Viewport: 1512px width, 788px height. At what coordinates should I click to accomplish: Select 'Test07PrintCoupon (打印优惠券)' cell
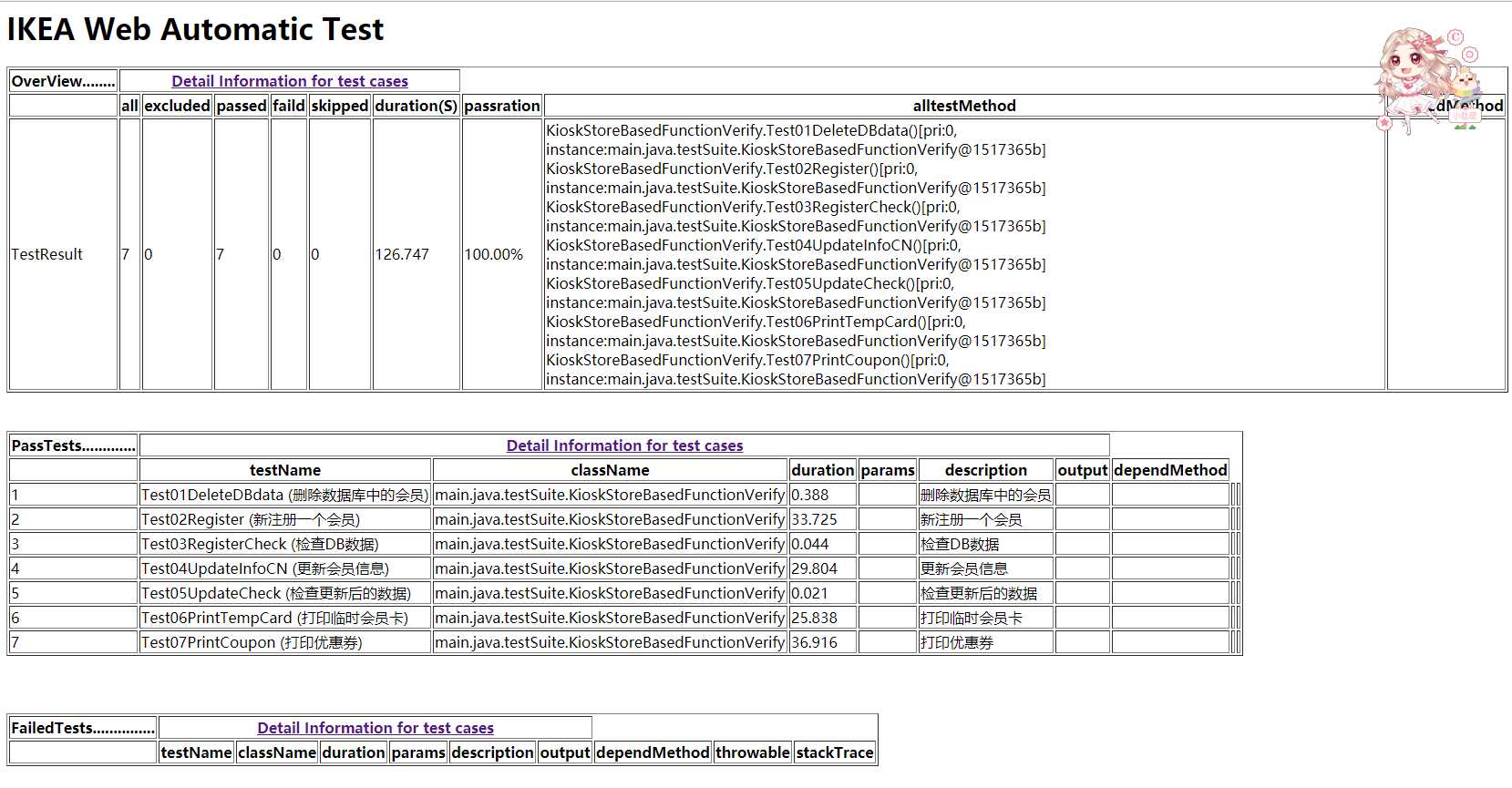[285, 642]
